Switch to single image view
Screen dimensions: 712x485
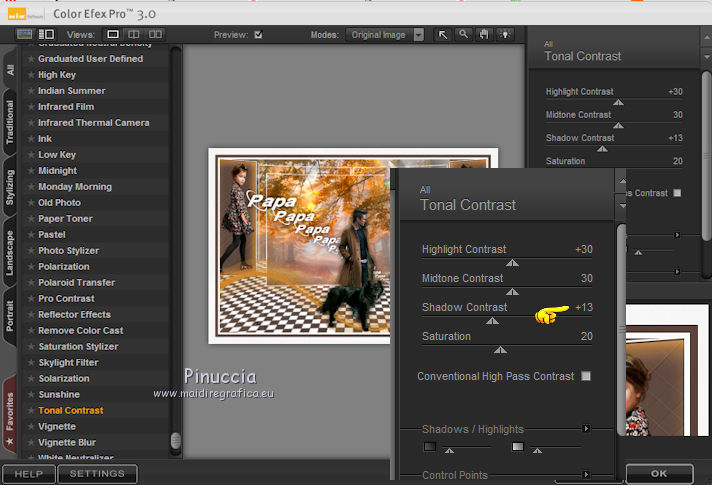pyautogui.click(x=114, y=34)
